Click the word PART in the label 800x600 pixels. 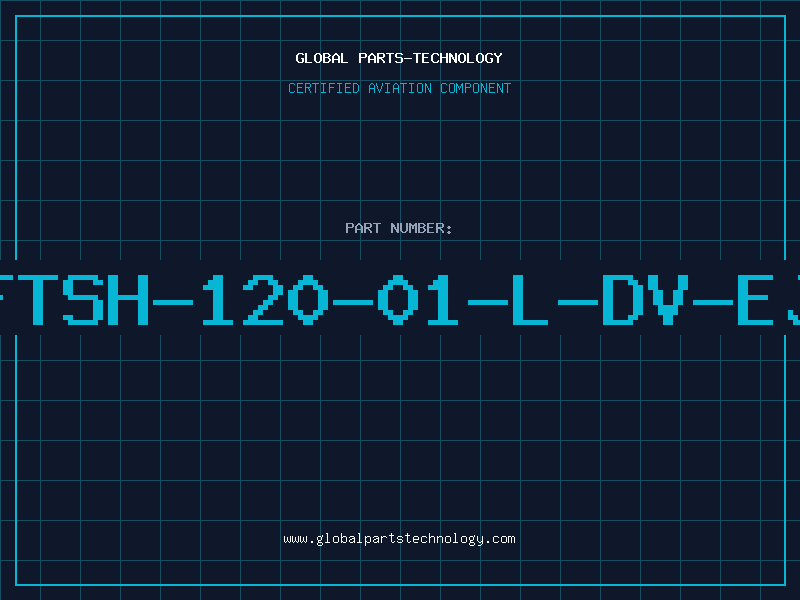[x=363, y=228]
